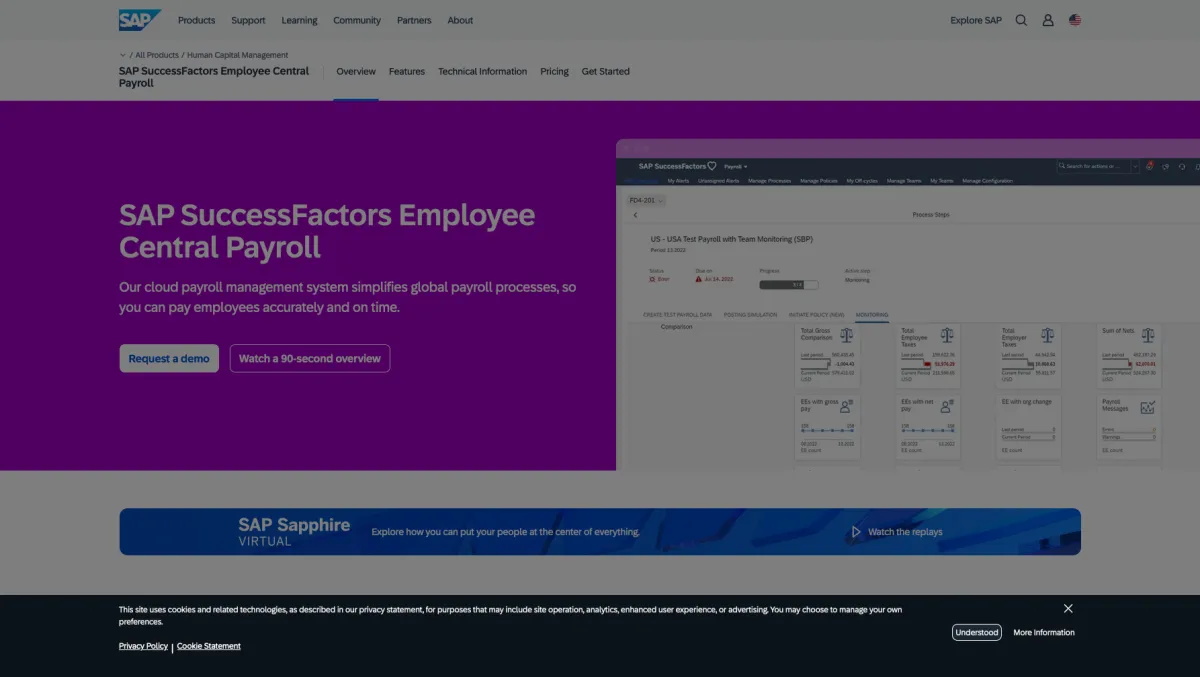
Task: Click the back arrow beside Process Steps
Action: pyautogui.click(x=635, y=215)
